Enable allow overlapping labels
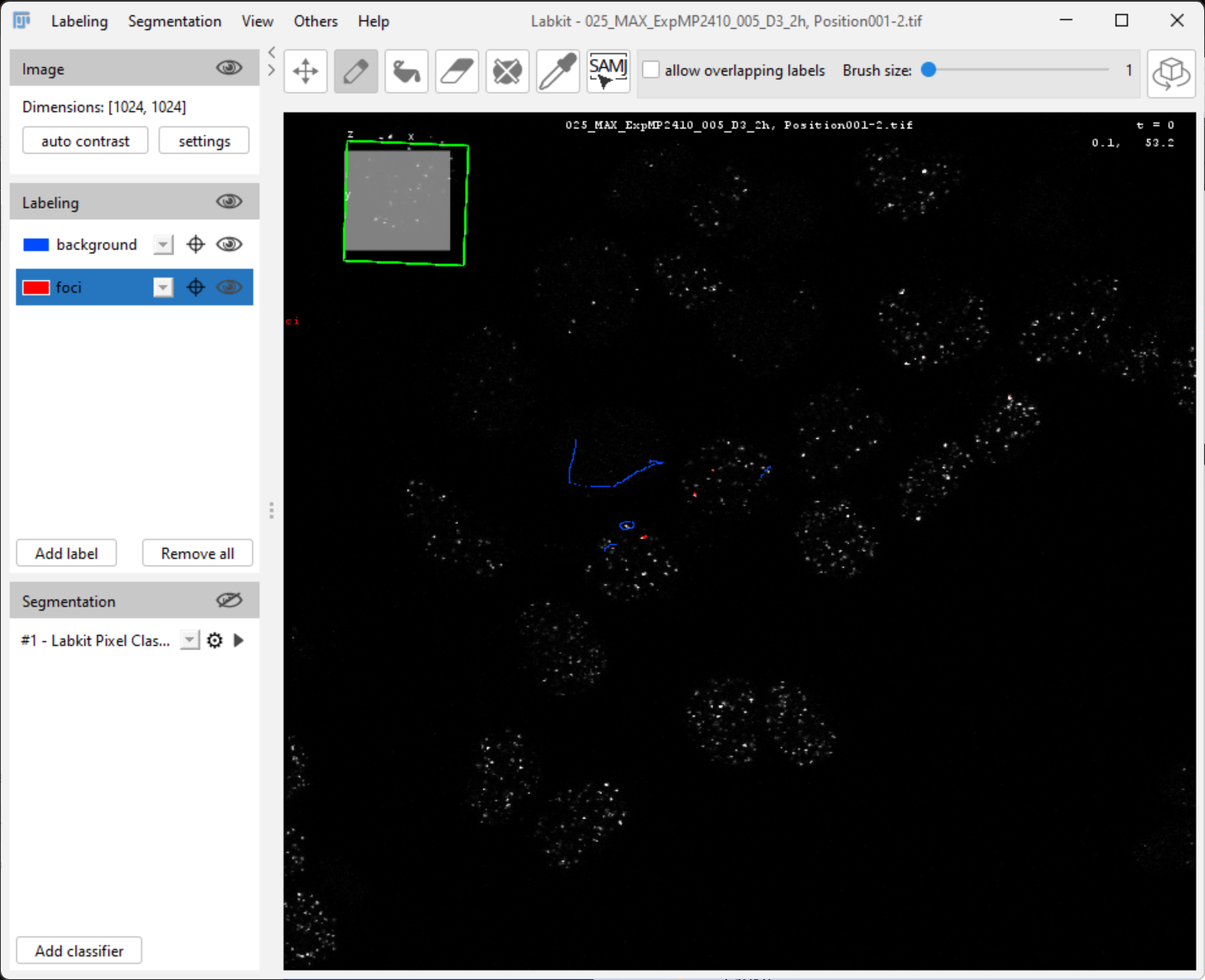Image resolution: width=1205 pixels, height=980 pixels. tap(650, 70)
